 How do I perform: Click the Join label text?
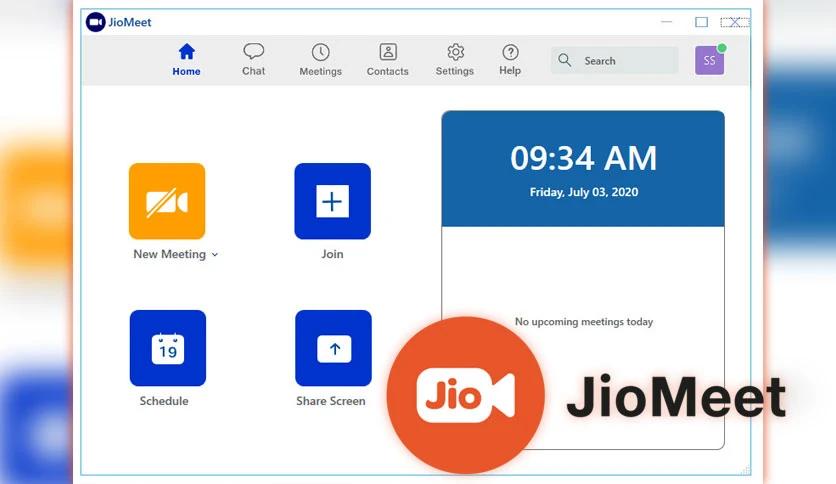coord(332,254)
